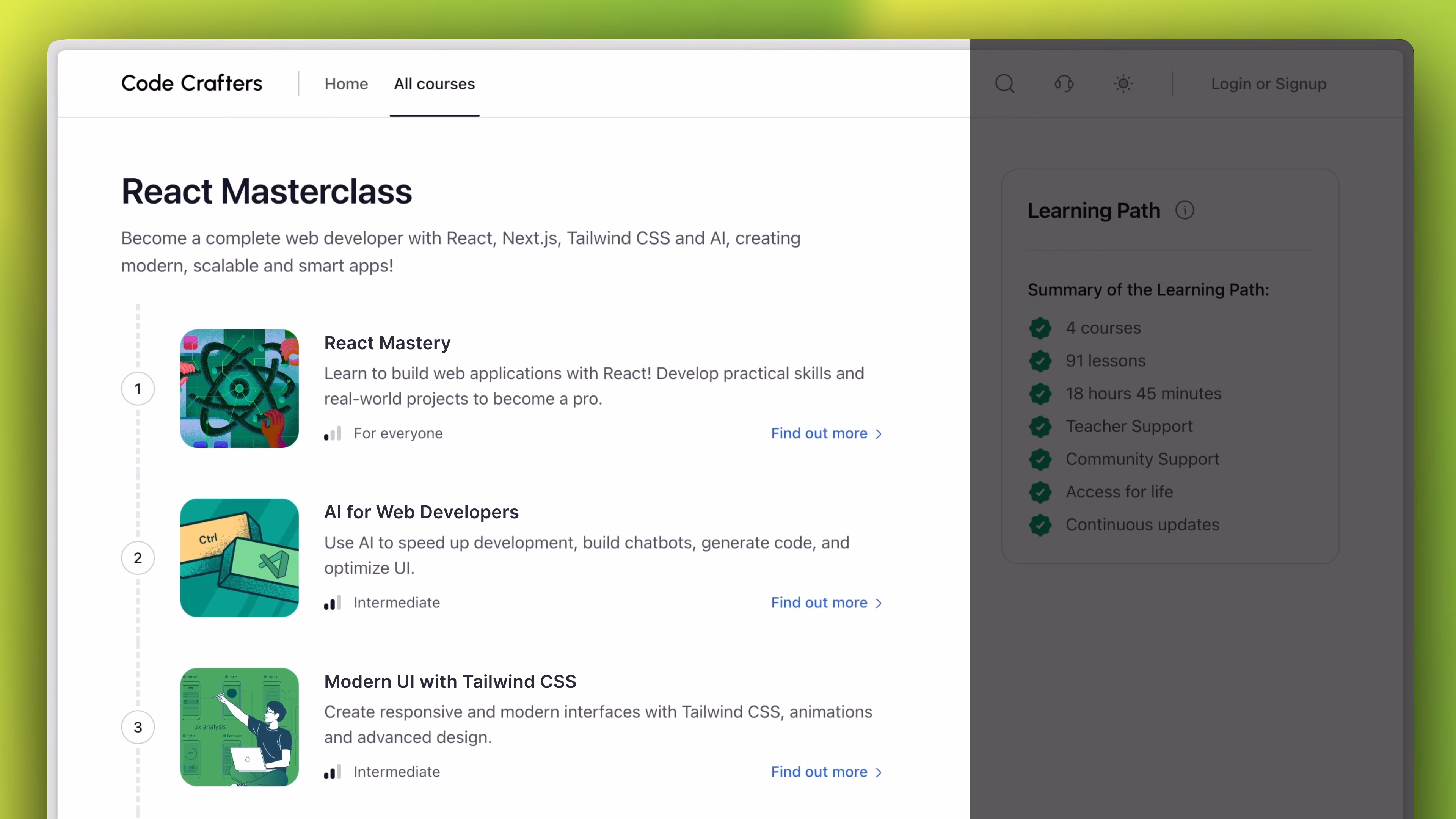
Task: Click the Code Crafters logo
Action: [191, 84]
